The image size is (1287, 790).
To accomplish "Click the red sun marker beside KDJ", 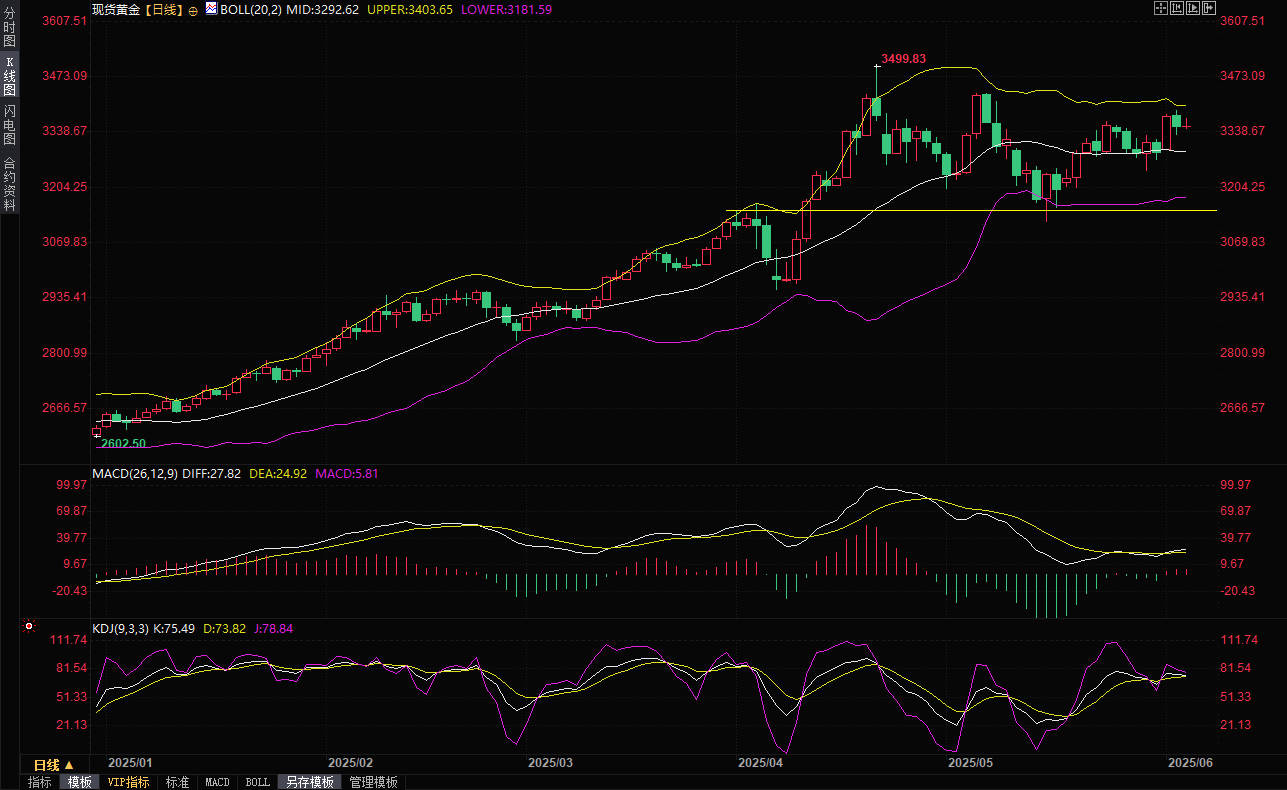I will [x=29, y=628].
